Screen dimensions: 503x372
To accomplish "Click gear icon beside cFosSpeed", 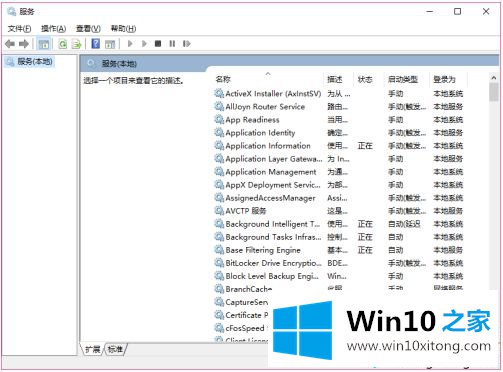I will pyautogui.click(x=219, y=328).
